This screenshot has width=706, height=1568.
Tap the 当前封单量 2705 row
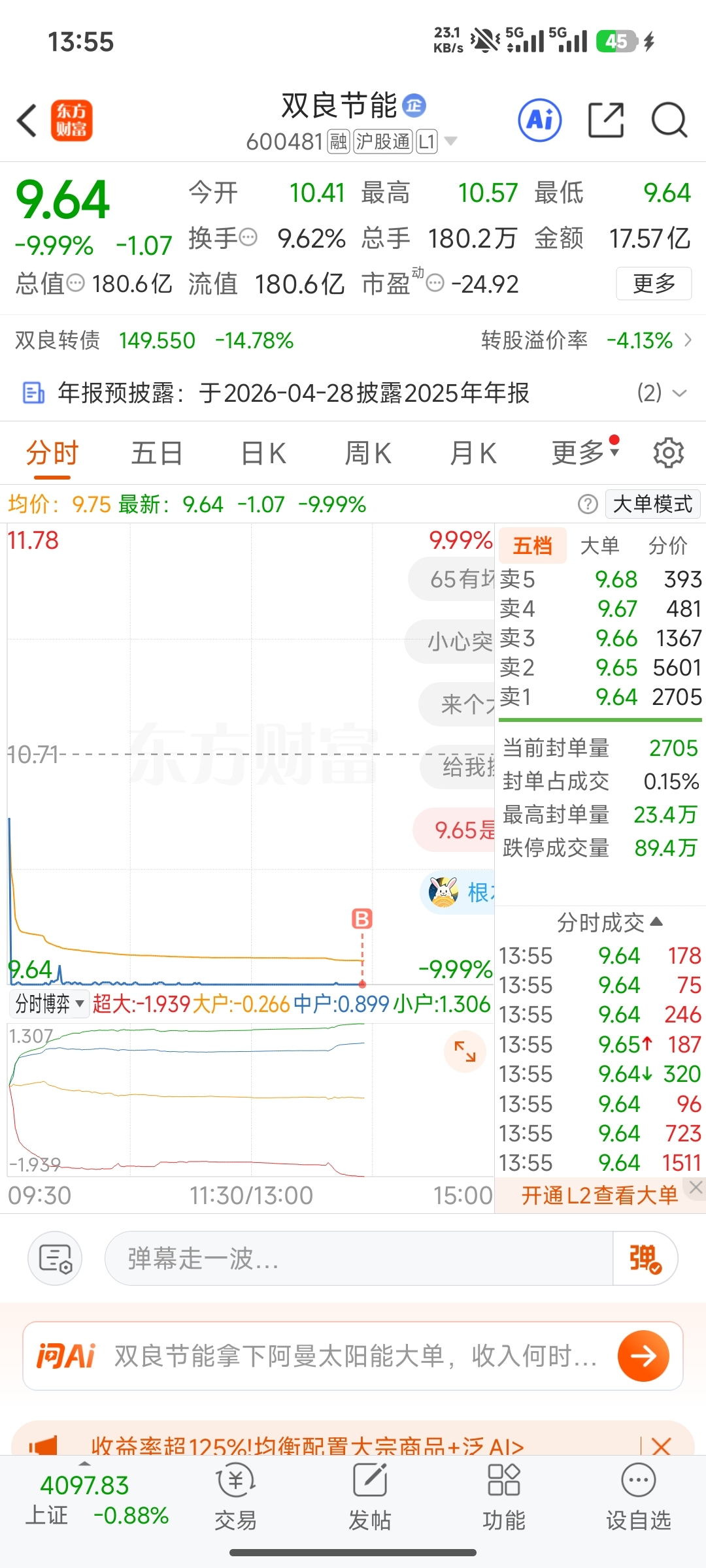[x=600, y=748]
